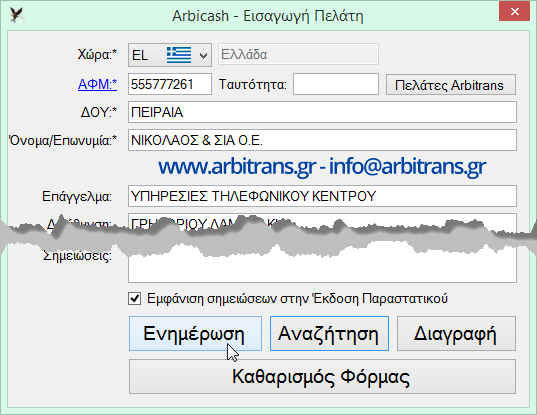
Task: Click the ΑΦΜ field containing 555777261
Action: pos(170,84)
